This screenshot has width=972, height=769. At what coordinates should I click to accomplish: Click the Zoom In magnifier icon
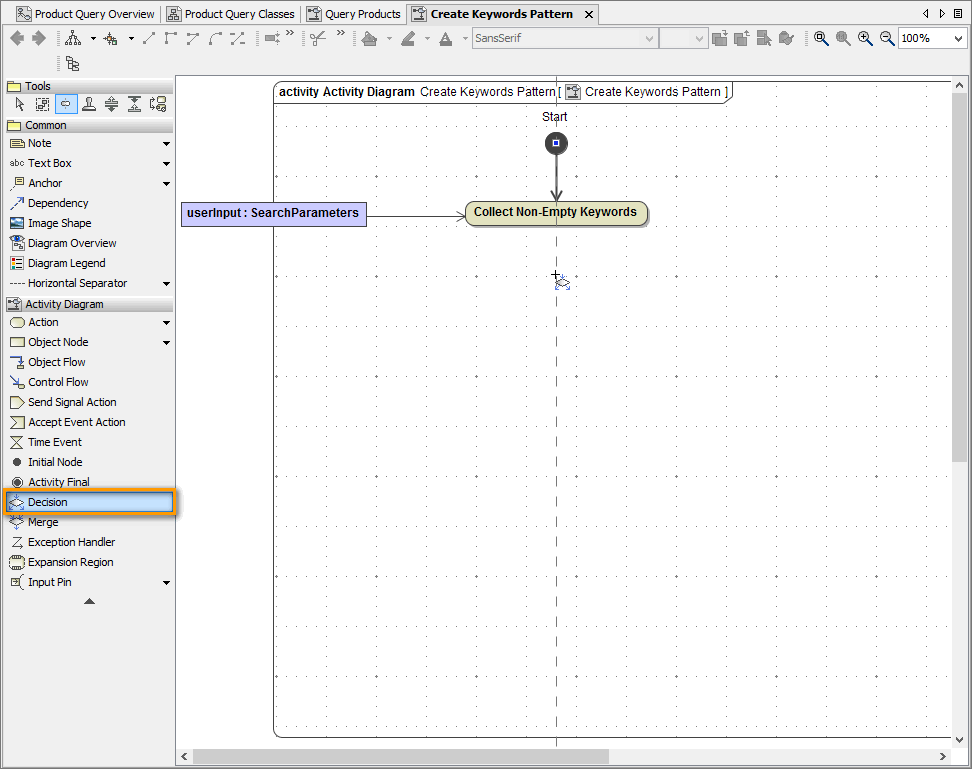[865, 38]
